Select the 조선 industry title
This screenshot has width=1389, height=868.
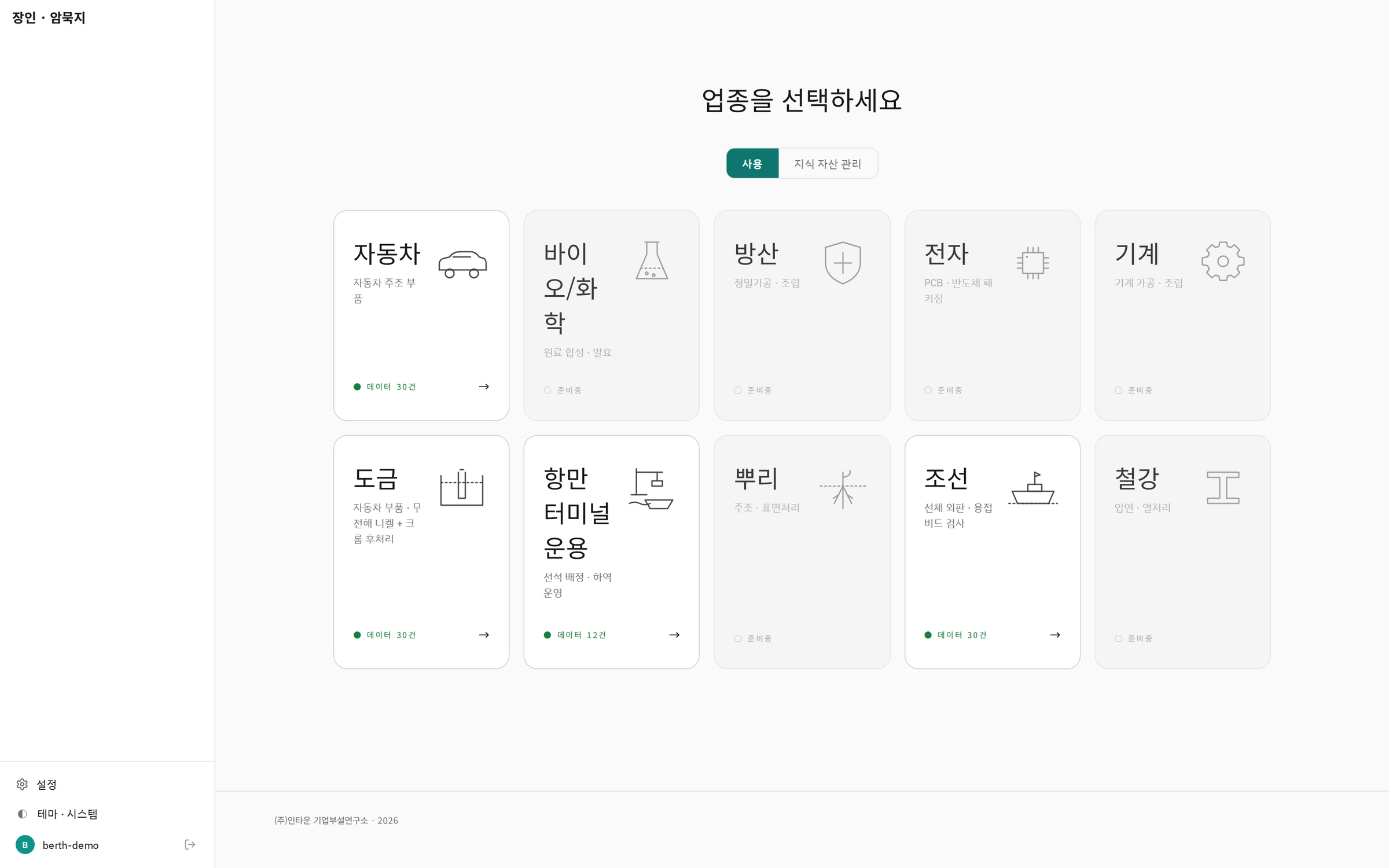[x=946, y=479]
